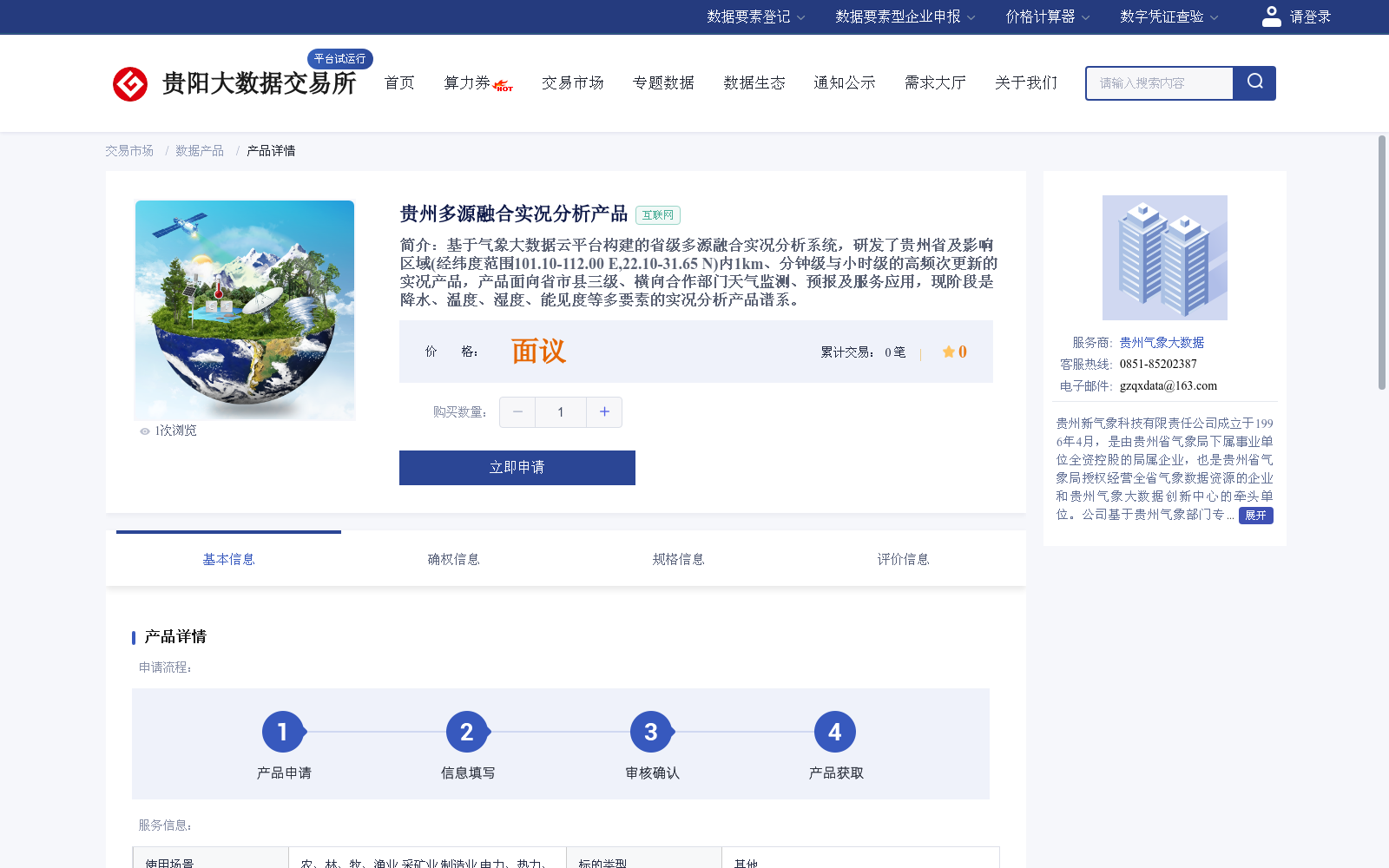1389x868 pixels.
Task: Click the plus quantity button
Action: click(604, 412)
